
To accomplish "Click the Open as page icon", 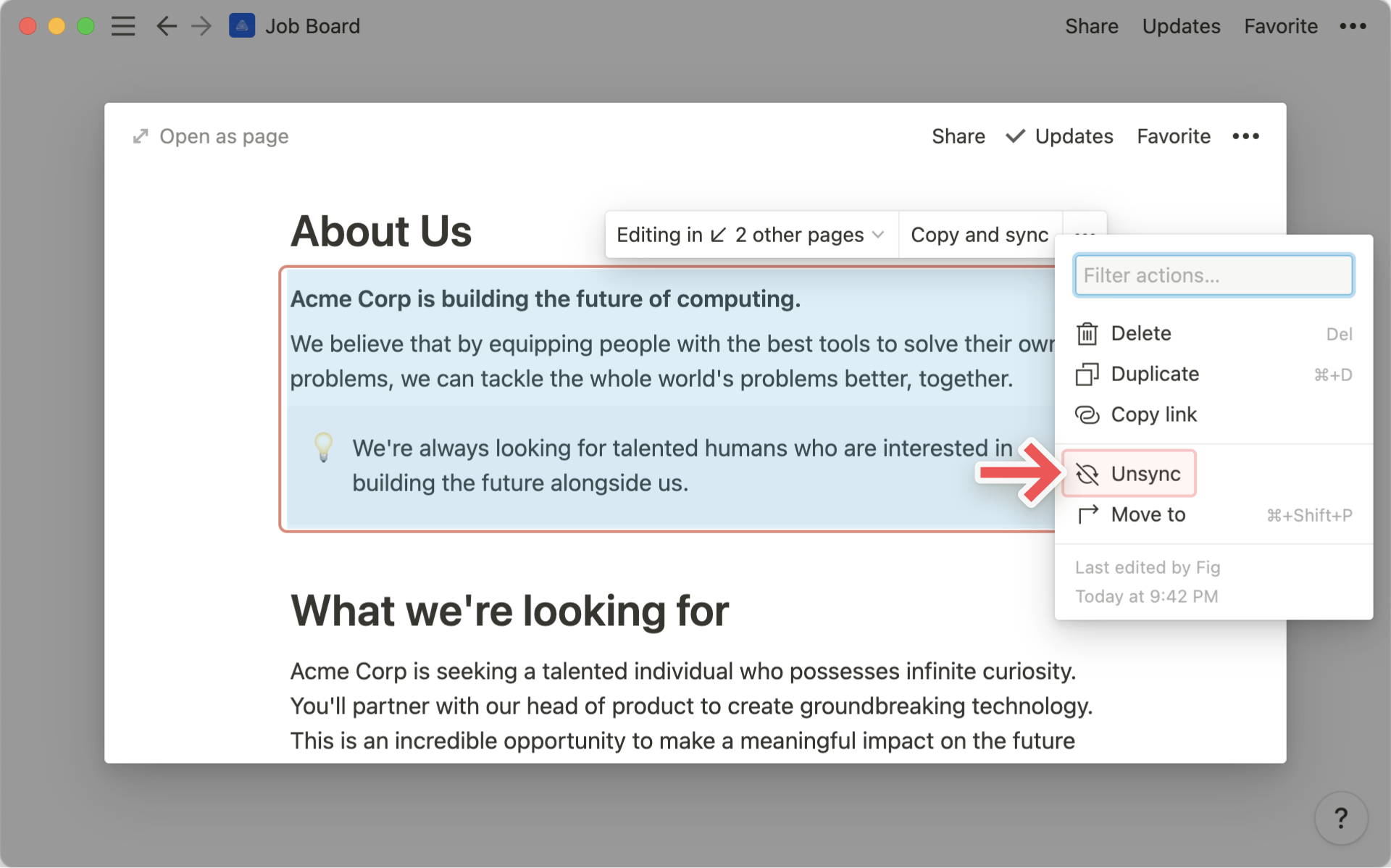I will [x=141, y=136].
